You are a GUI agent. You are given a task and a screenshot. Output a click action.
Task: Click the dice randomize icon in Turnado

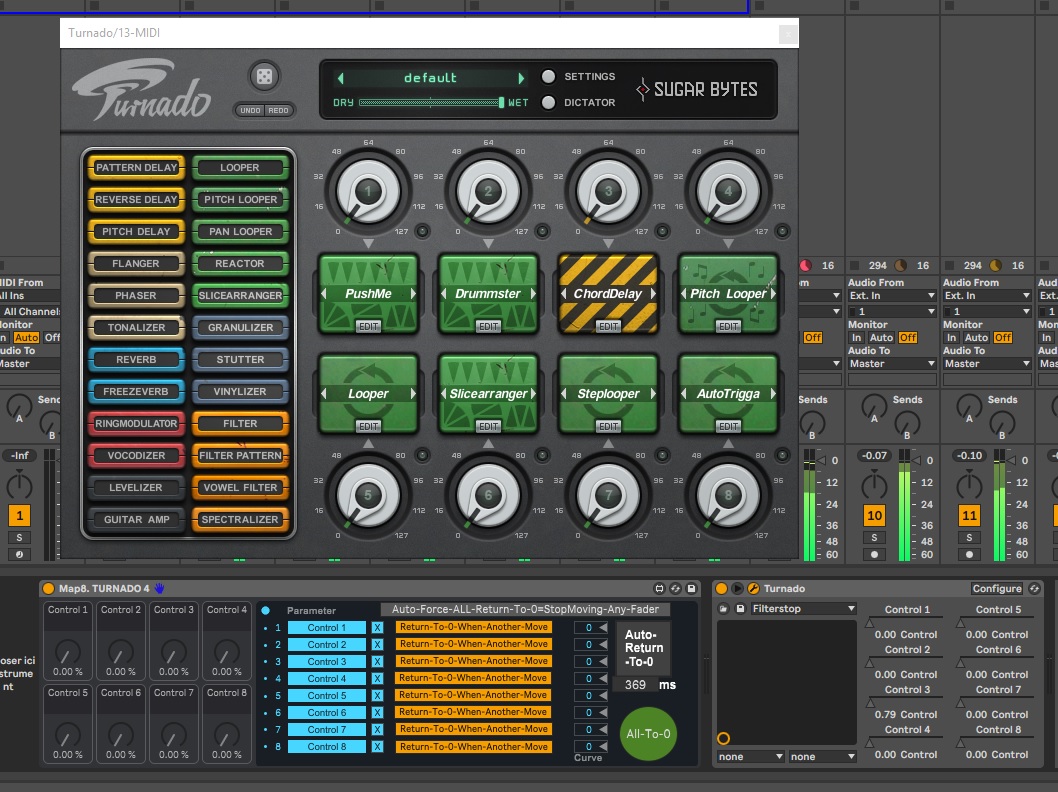pyautogui.click(x=265, y=77)
